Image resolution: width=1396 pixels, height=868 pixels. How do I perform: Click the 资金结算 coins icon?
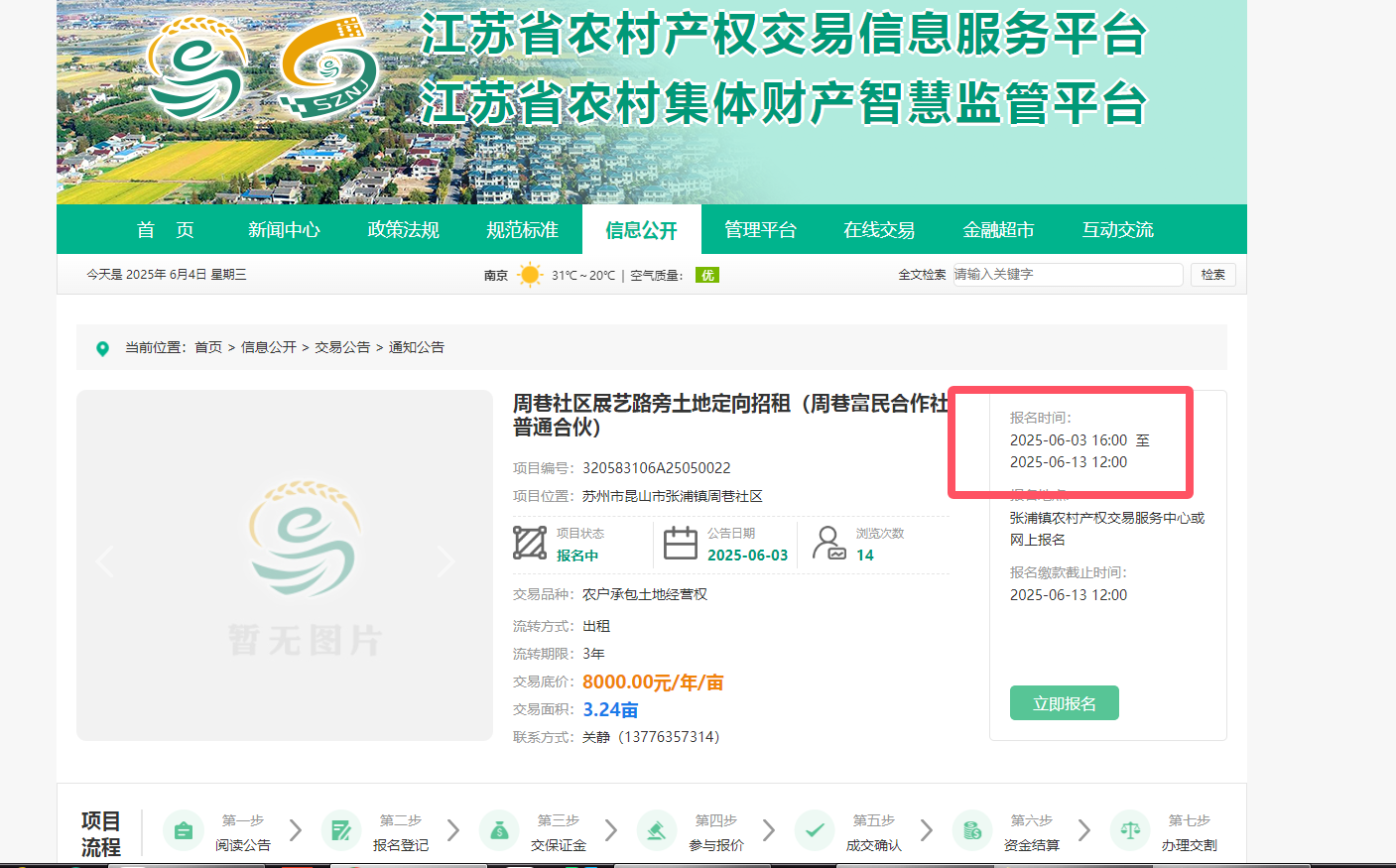point(972,831)
